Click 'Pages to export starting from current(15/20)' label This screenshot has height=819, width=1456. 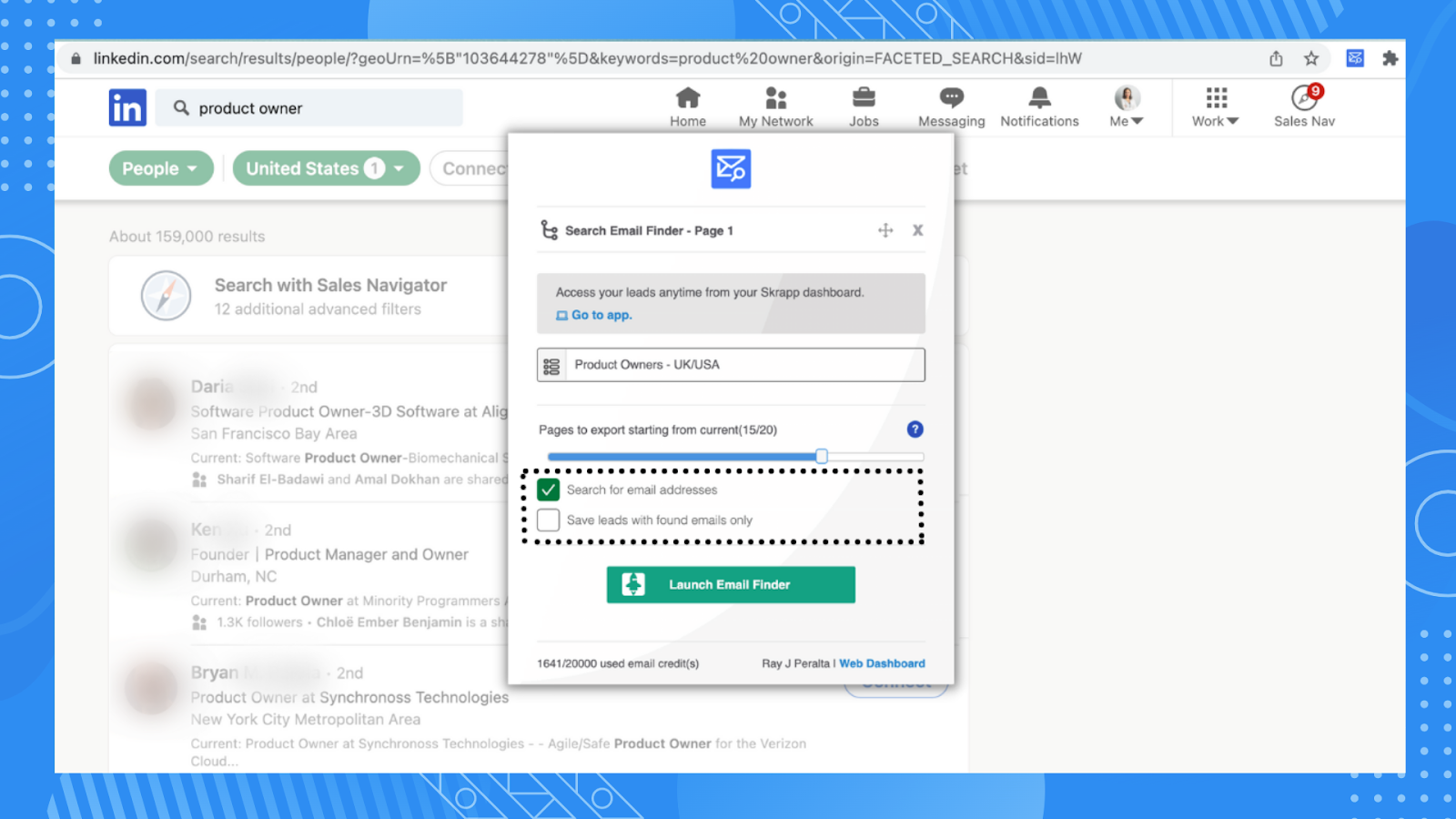click(x=658, y=430)
